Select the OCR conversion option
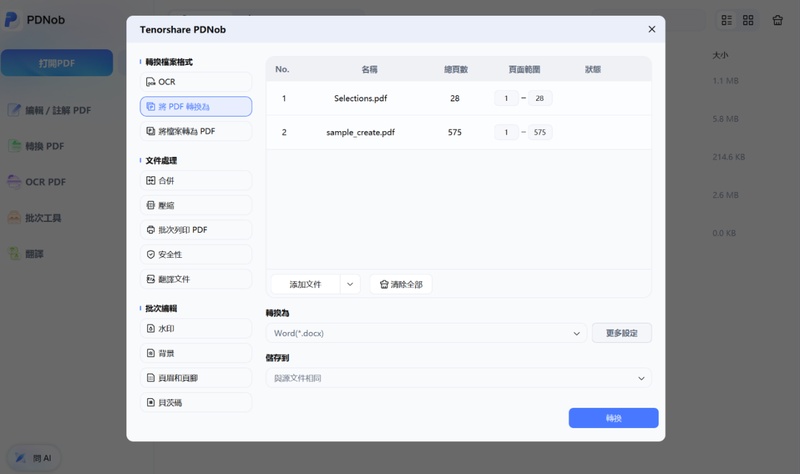 click(x=196, y=82)
